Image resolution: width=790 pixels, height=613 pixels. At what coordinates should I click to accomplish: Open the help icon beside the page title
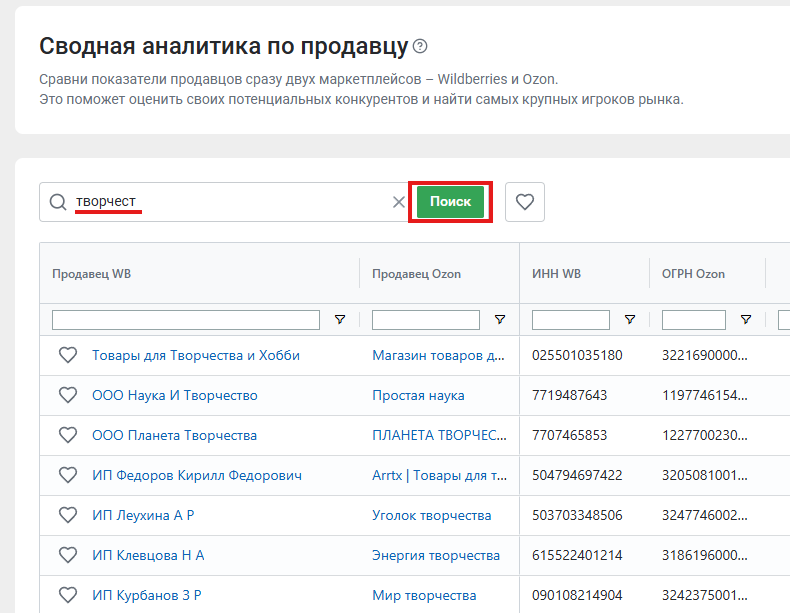pyautogui.click(x=420, y=46)
